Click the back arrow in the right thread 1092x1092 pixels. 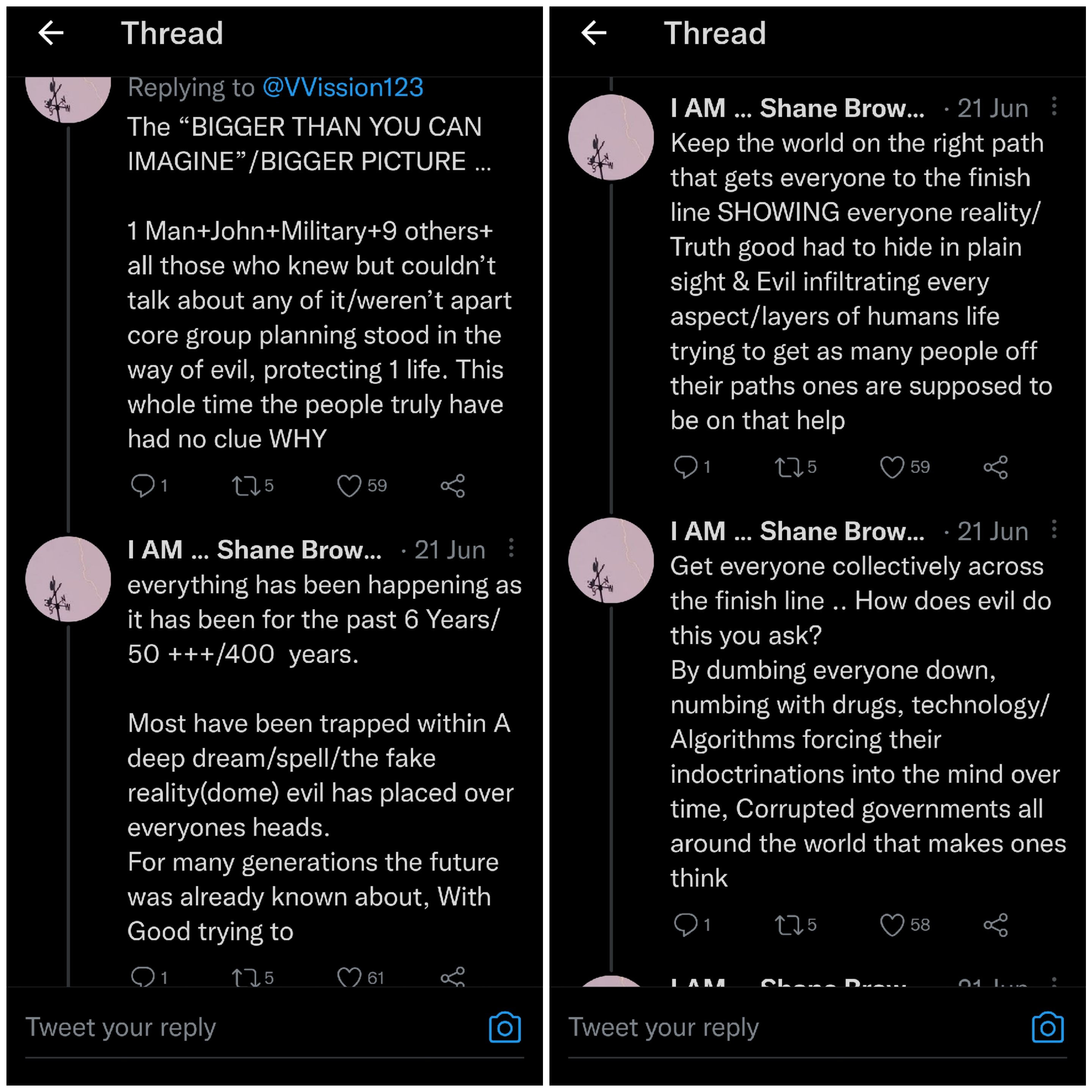(593, 33)
